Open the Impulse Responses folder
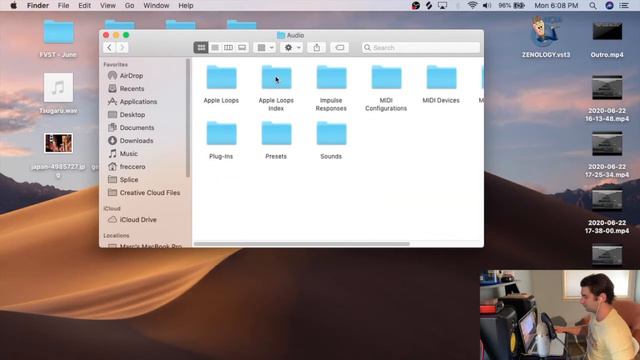 [x=331, y=78]
